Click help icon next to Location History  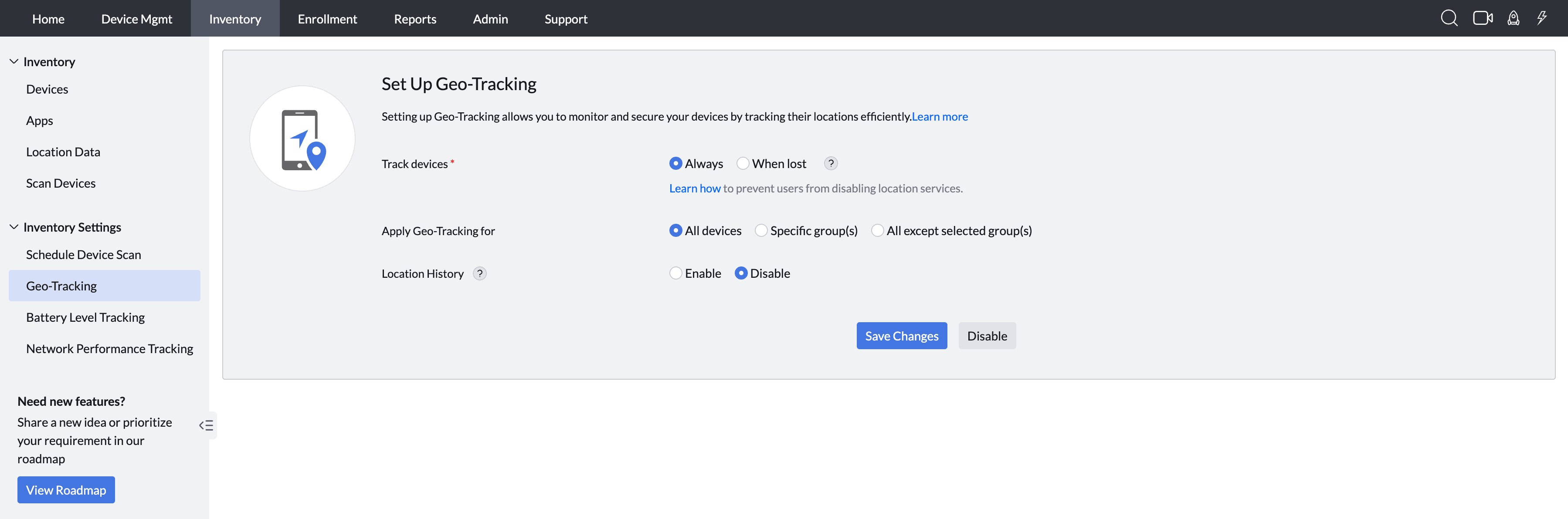click(480, 274)
